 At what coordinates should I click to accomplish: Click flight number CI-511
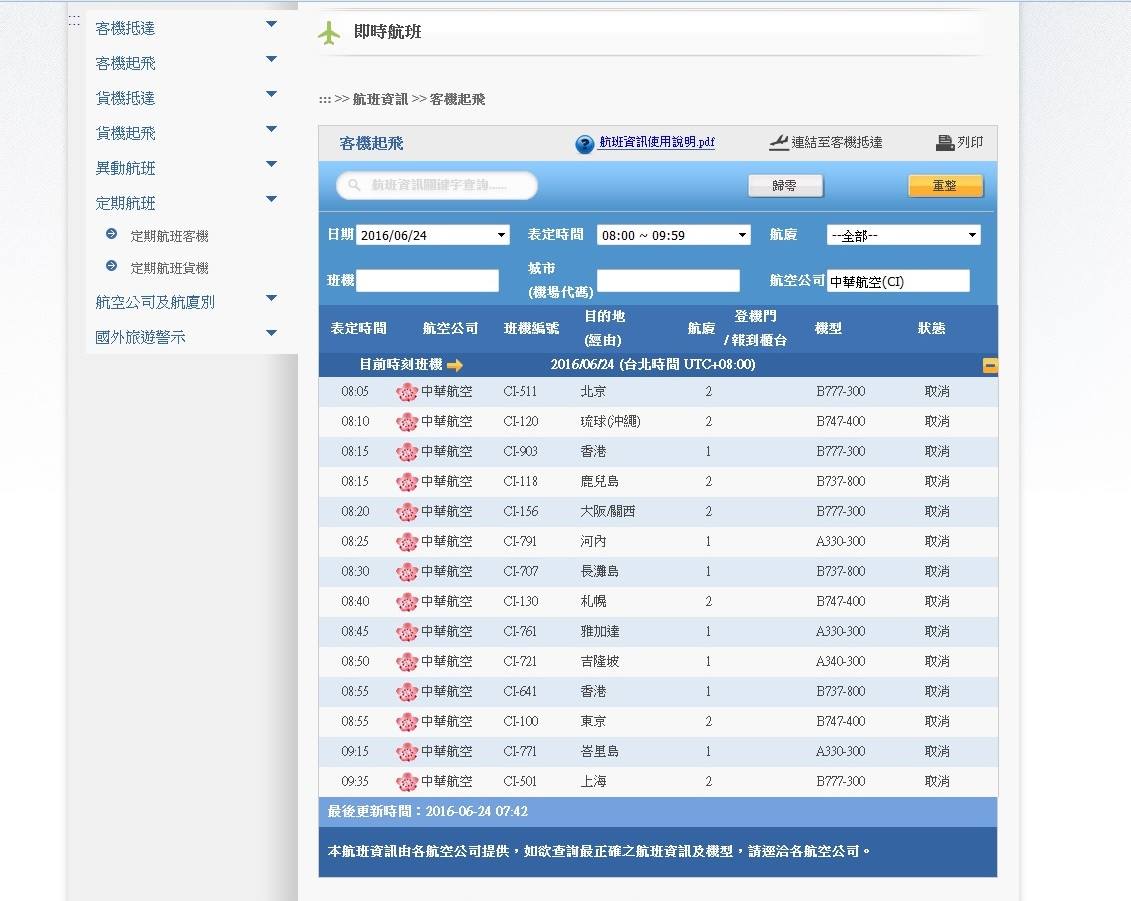tap(520, 392)
